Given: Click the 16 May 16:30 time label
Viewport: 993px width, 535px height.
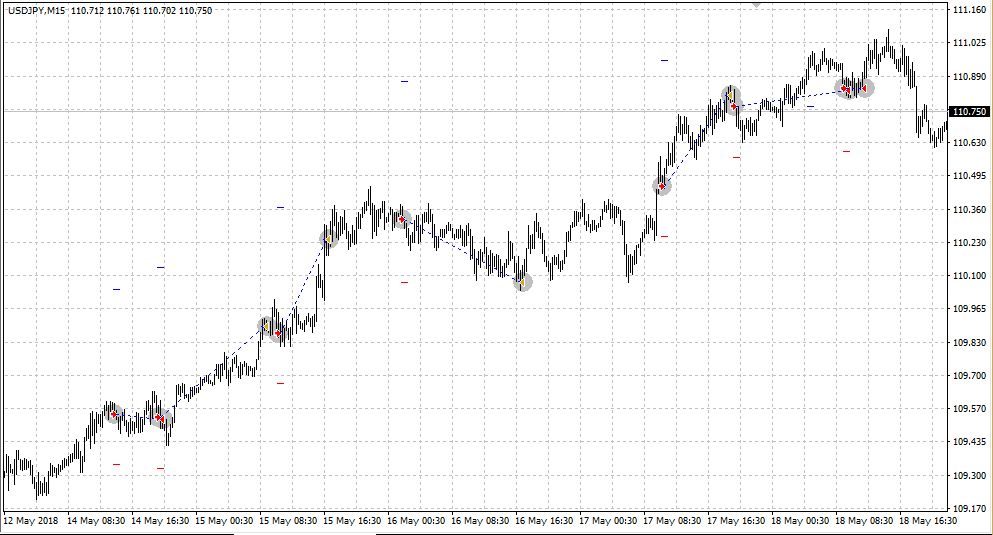Looking at the screenshot, I should click(543, 521).
